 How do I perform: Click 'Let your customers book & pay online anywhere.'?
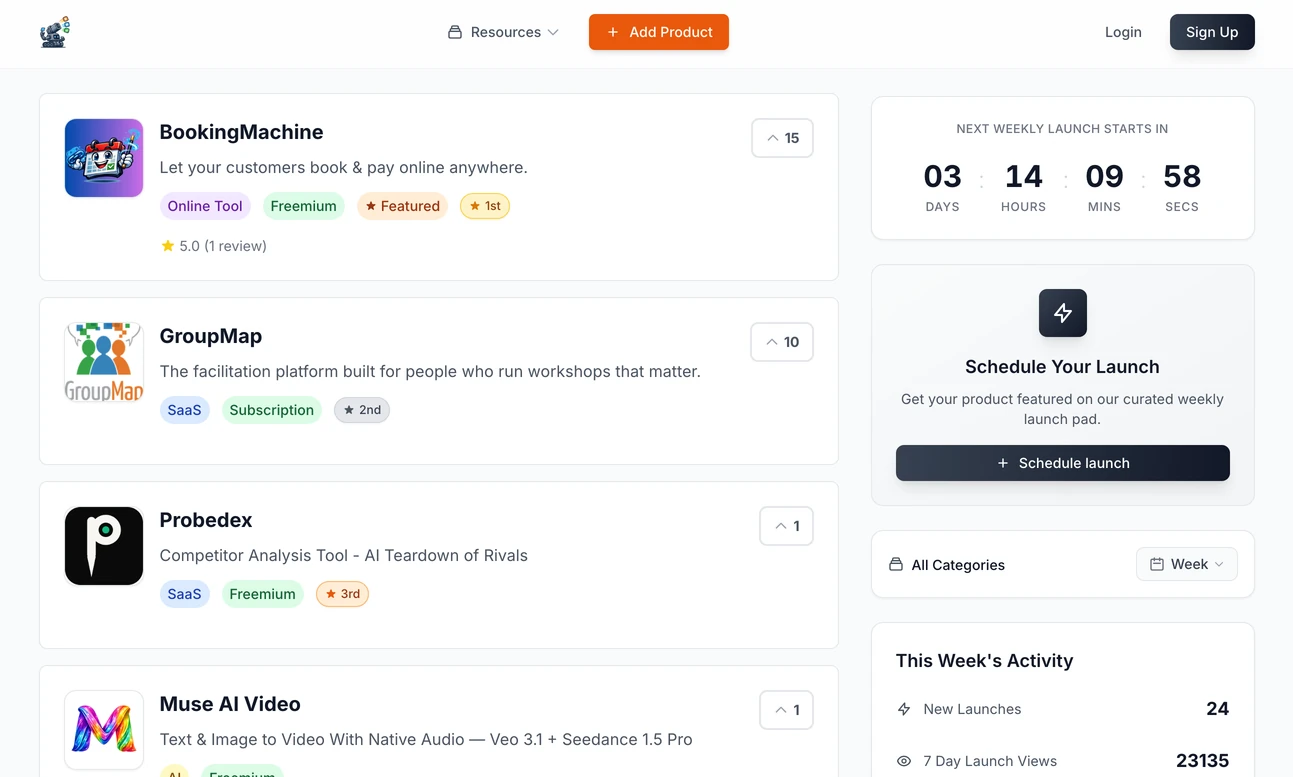click(343, 168)
